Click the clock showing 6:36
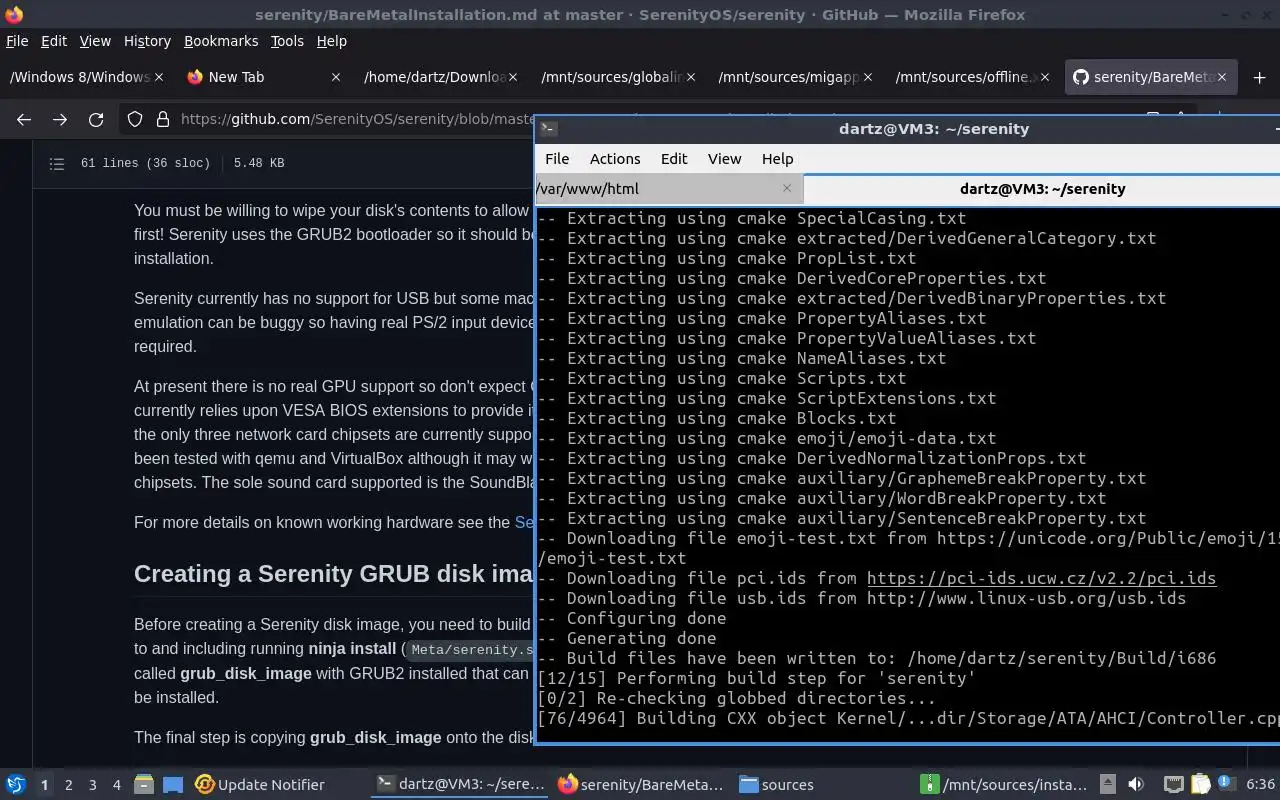 (1260, 785)
